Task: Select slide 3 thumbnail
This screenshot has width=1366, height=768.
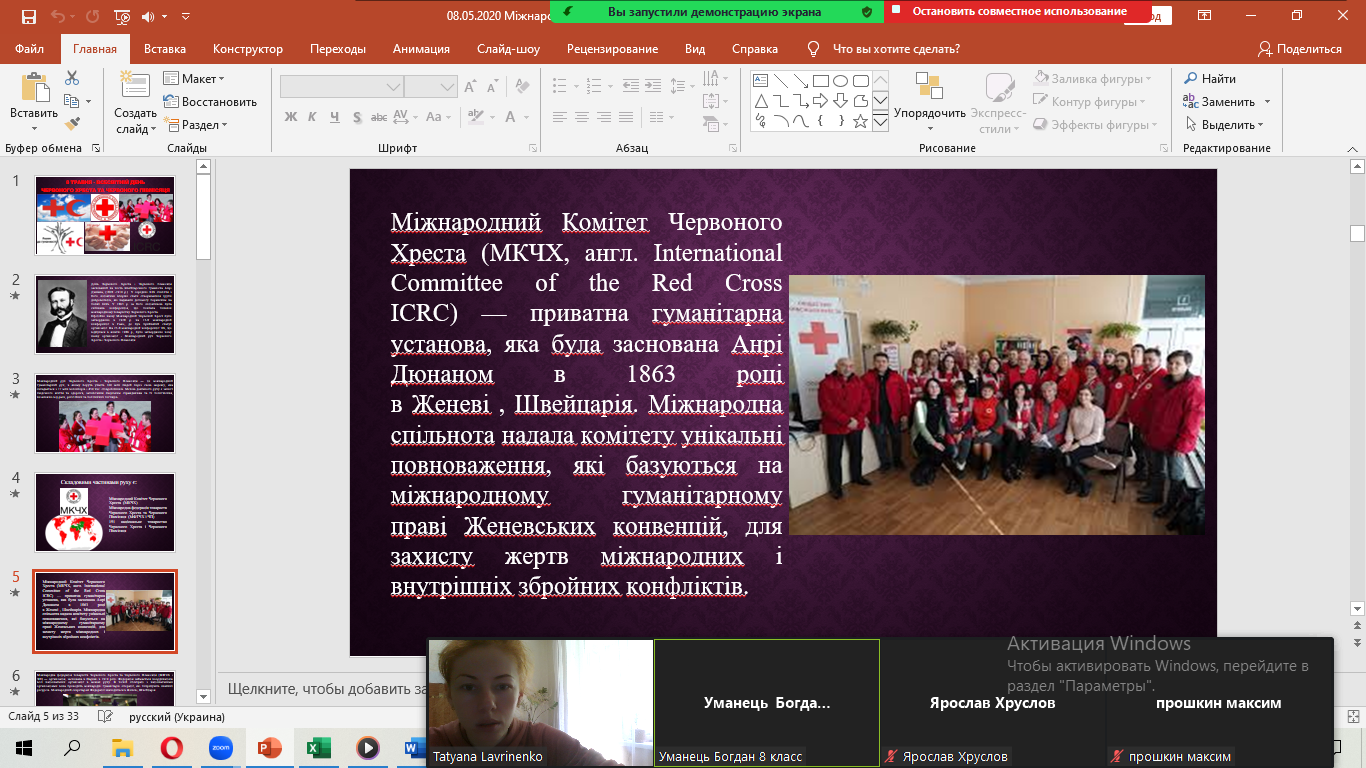Action: pyautogui.click(x=105, y=413)
